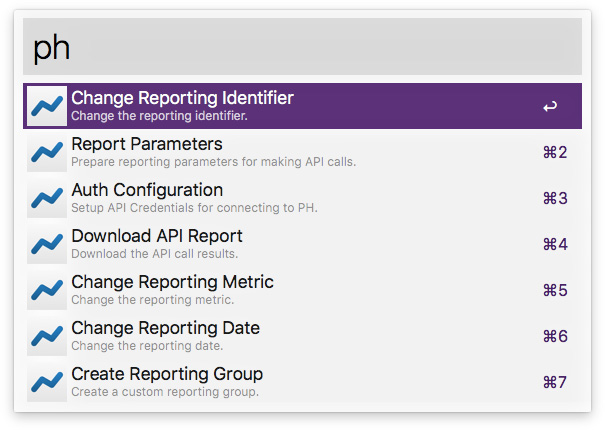Image resolution: width=605 pixels, height=430 pixels.
Task: Click the ⌘2 shortcut label
Action: coord(554,153)
